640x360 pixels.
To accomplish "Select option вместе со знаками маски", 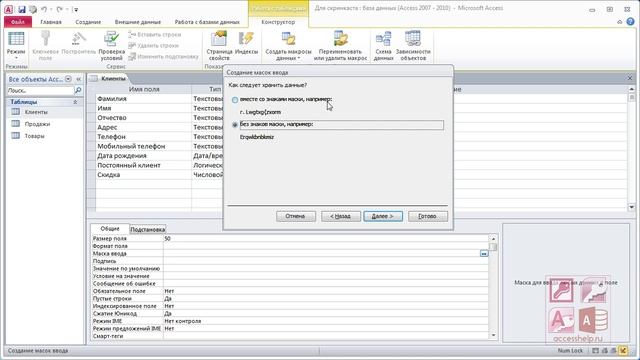I will [235, 100].
